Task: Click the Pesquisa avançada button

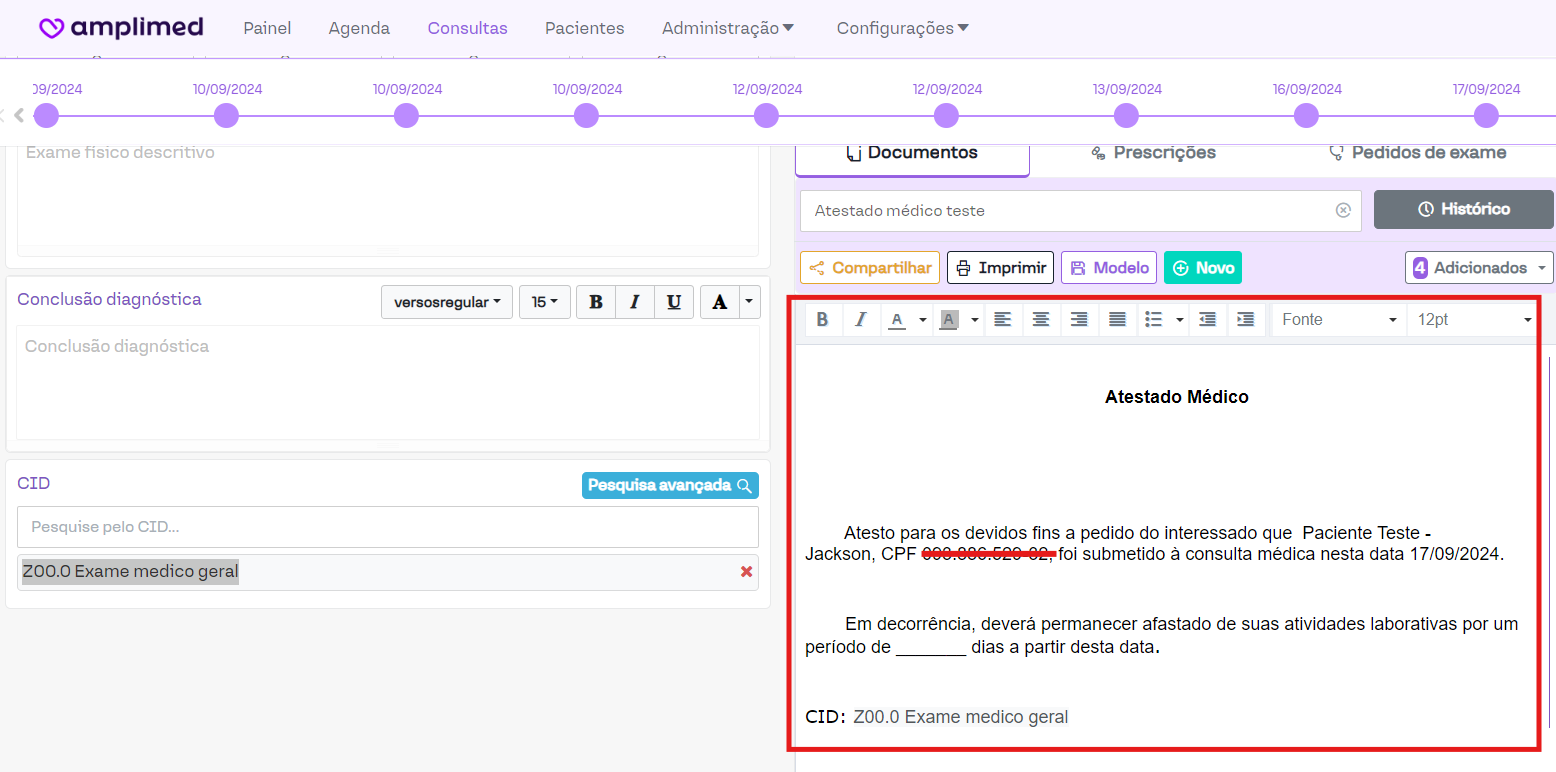Action: tap(669, 485)
